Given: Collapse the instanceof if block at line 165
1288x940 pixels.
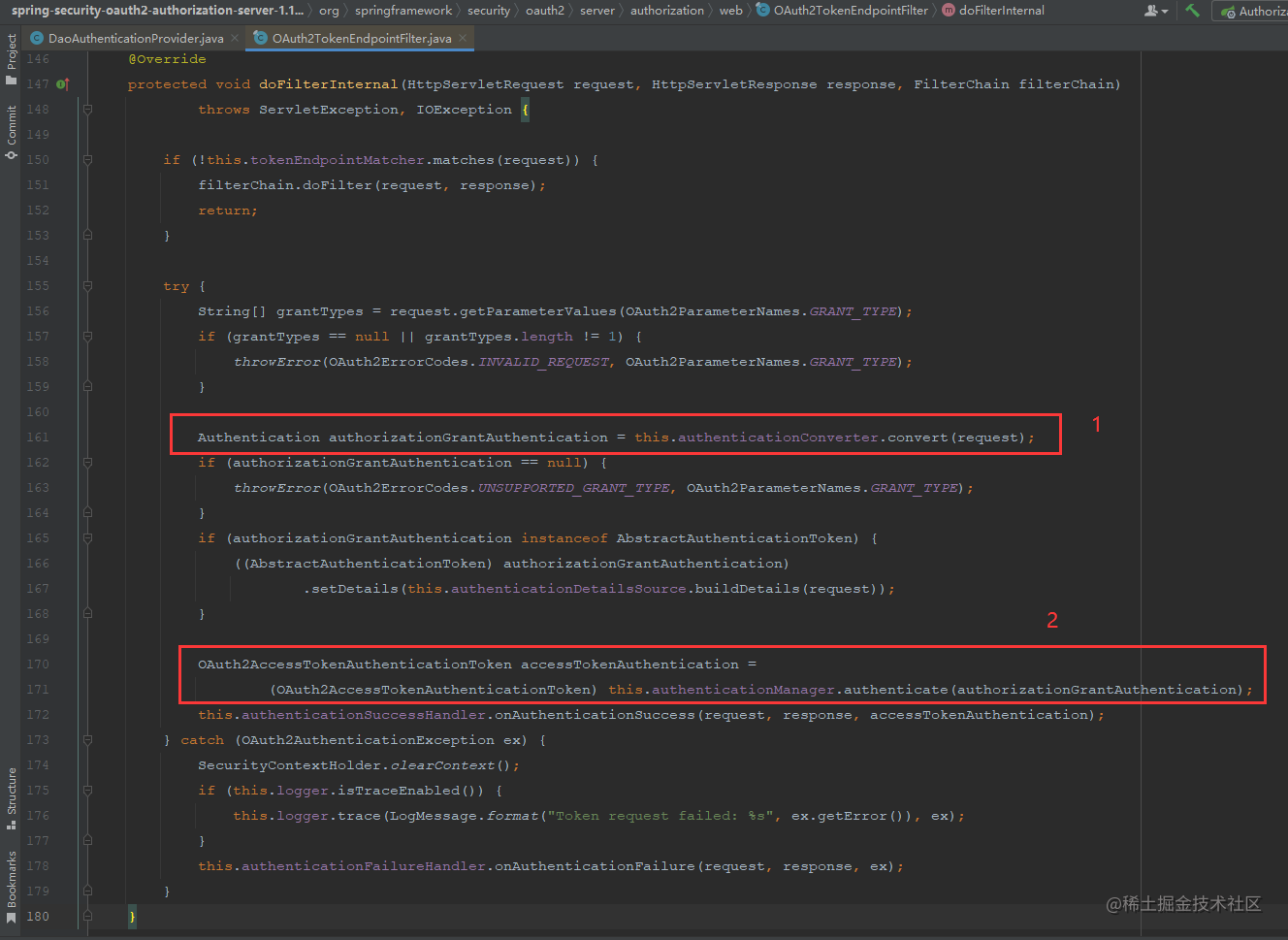Looking at the screenshot, I should pyautogui.click(x=87, y=538).
